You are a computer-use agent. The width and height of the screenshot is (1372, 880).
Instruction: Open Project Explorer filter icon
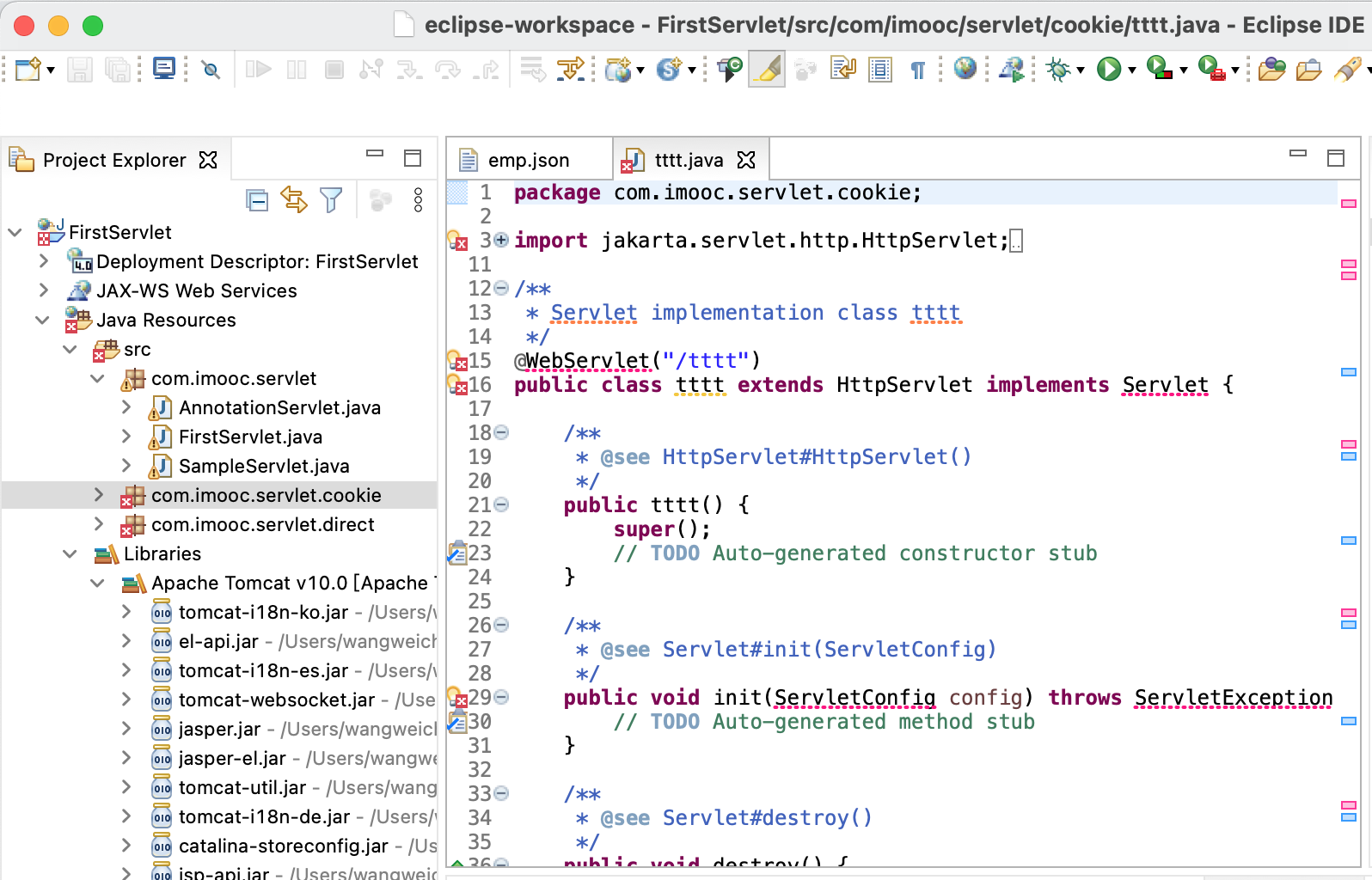point(331,200)
